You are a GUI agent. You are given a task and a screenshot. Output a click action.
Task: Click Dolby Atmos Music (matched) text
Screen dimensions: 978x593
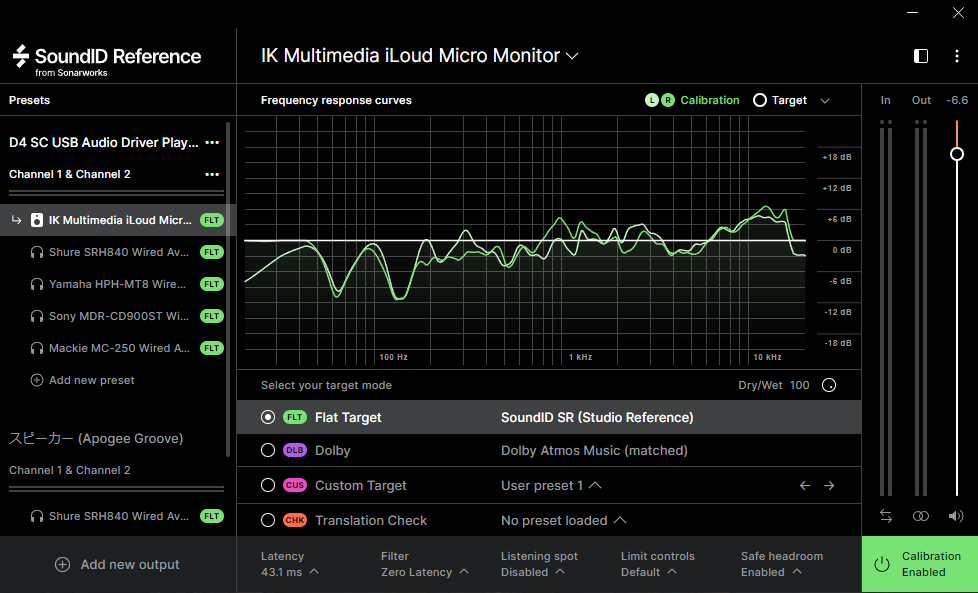coord(594,450)
